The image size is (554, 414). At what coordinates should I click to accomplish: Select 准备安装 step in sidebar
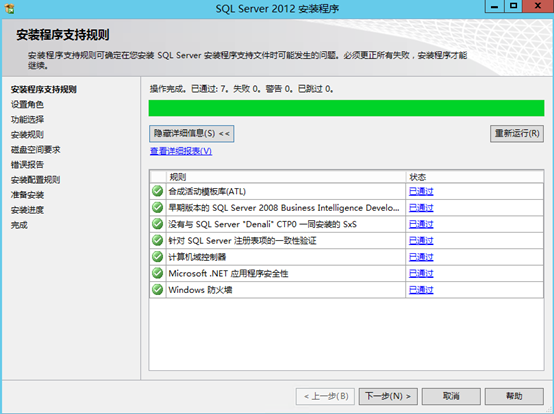click(27, 195)
